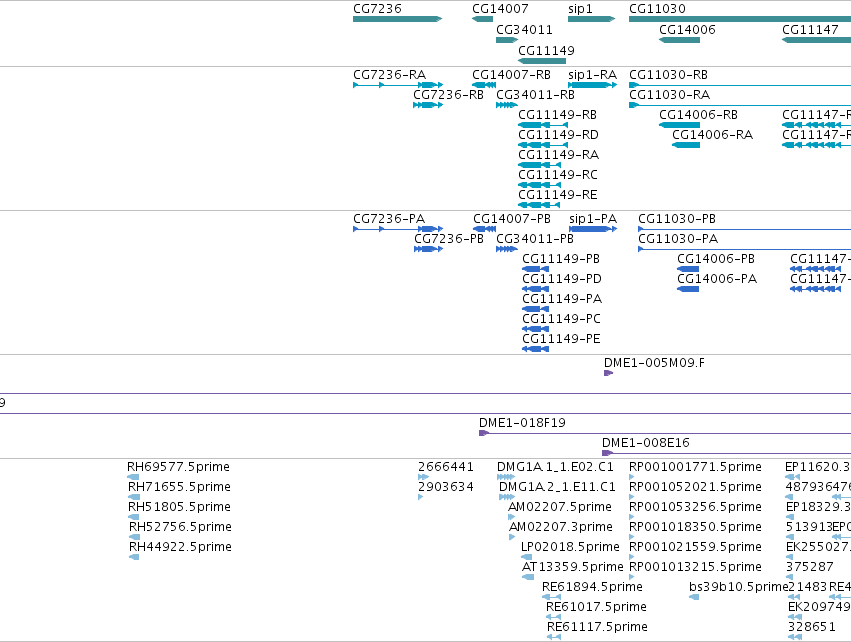Open protein CG14007-PB

[x=485, y=229]
